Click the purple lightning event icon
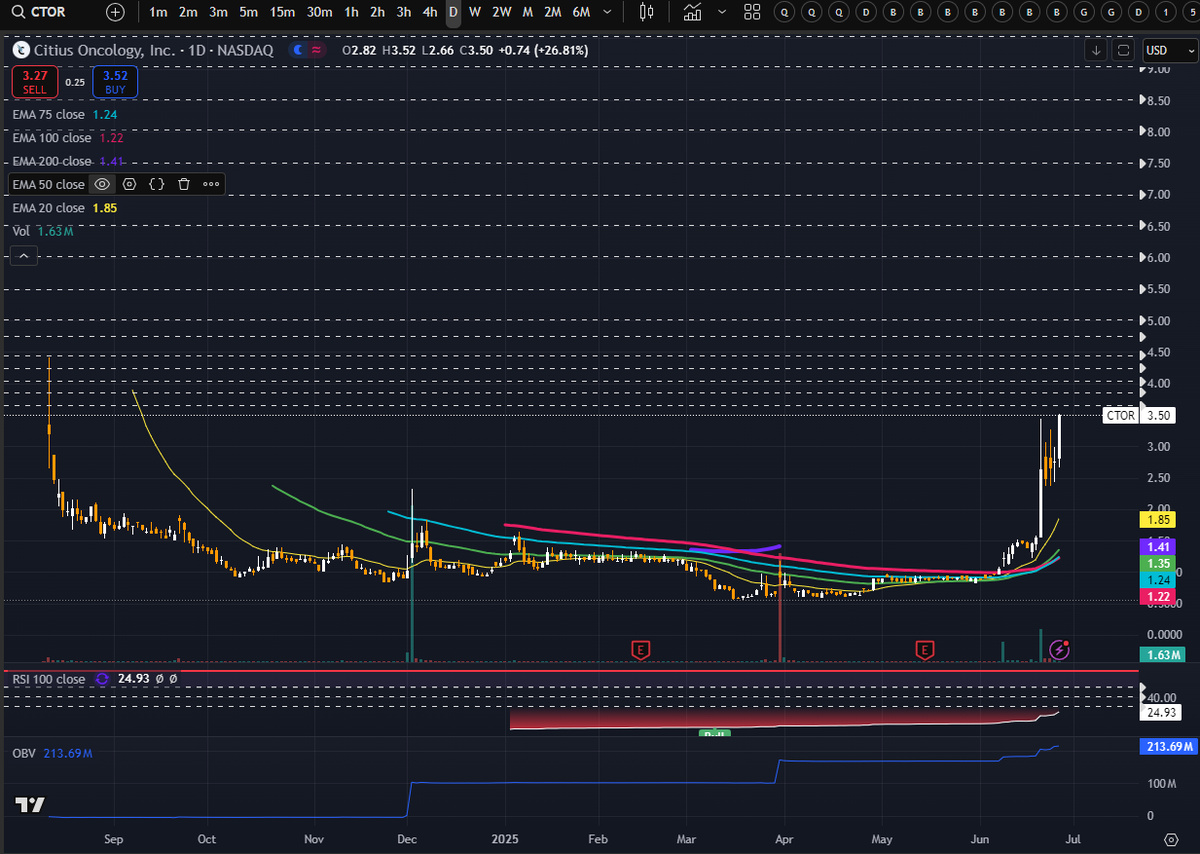Image resolution: width=1200 pixels, height=854 pixels. [x=1060, y=650]
